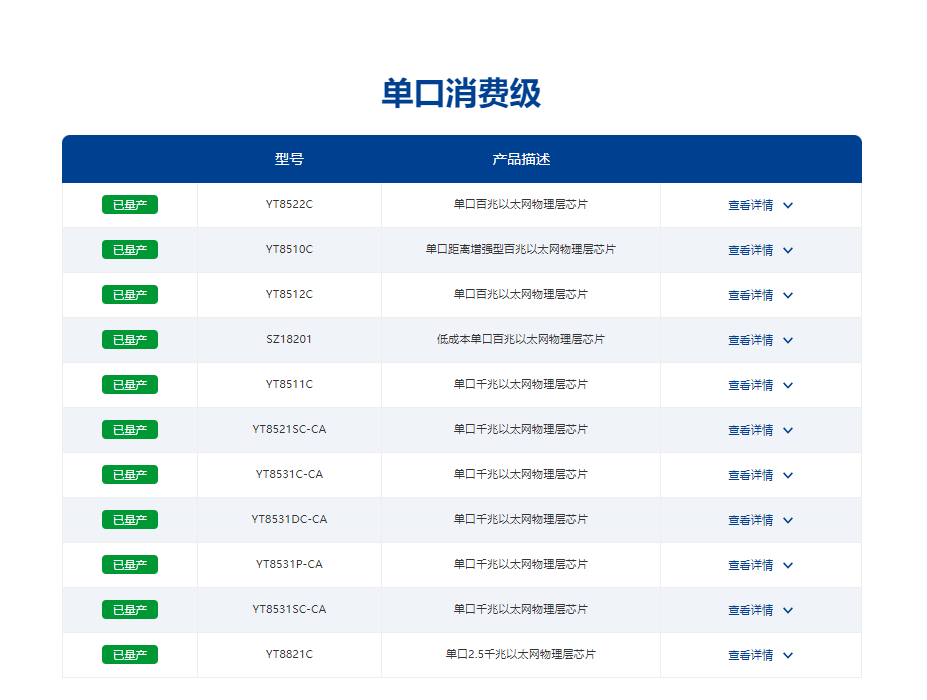The width and height of the screenshot is (927, 700).
Task: Select model number SZ18201
Action: click(x=289, y=339)
